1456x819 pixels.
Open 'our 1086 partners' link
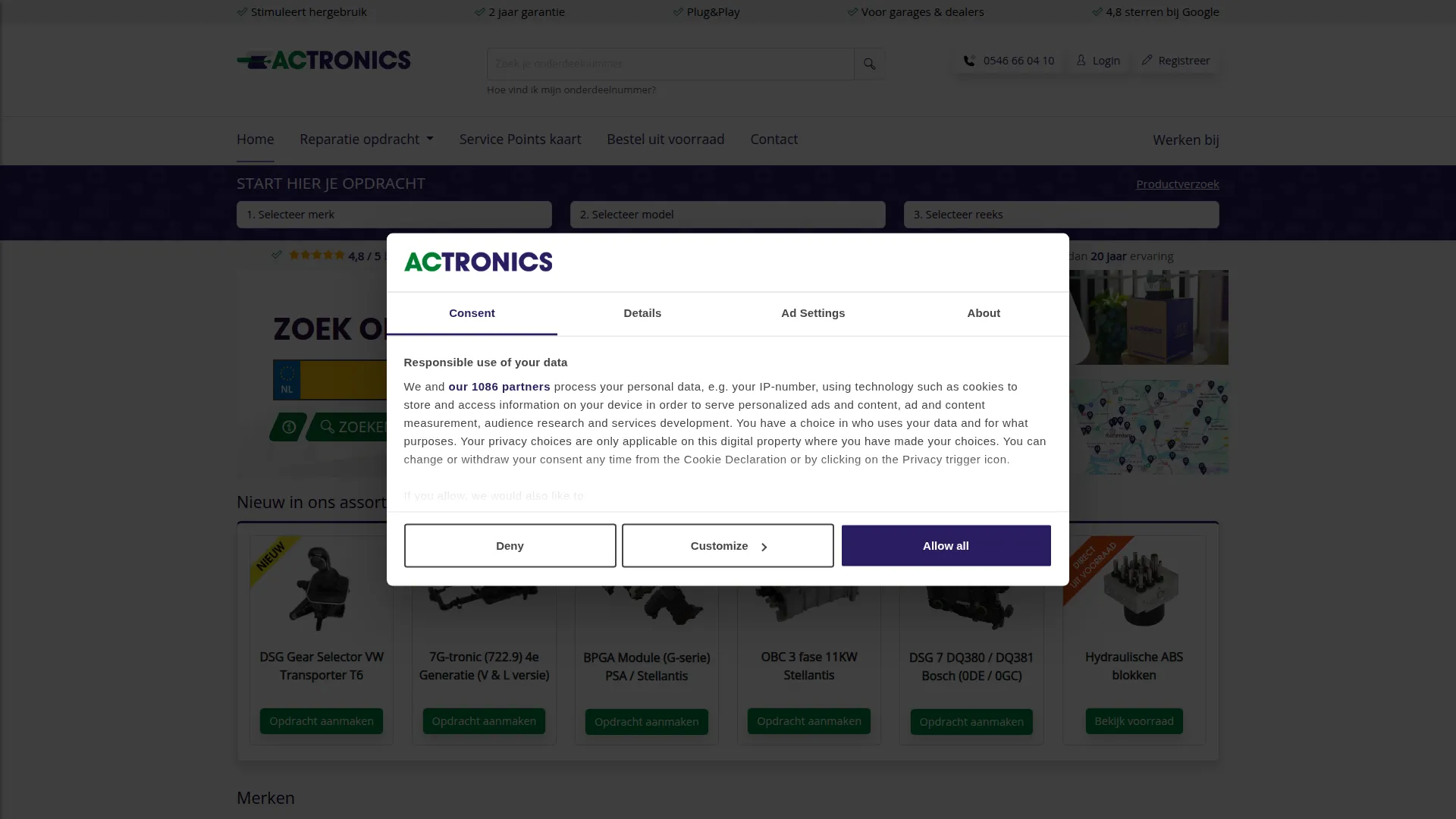(499, 387)
